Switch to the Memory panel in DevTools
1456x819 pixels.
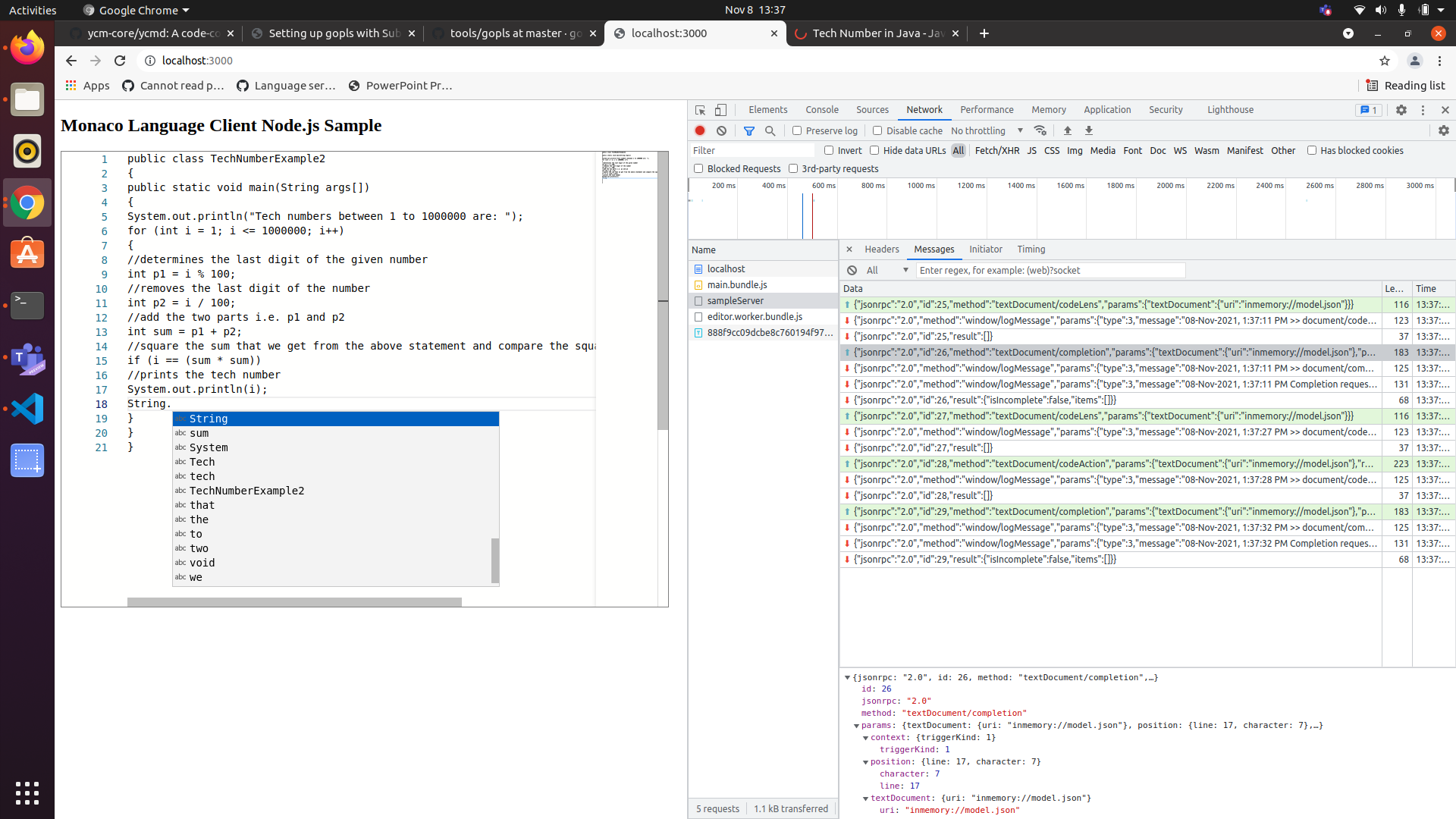[x=1048, y=110]
